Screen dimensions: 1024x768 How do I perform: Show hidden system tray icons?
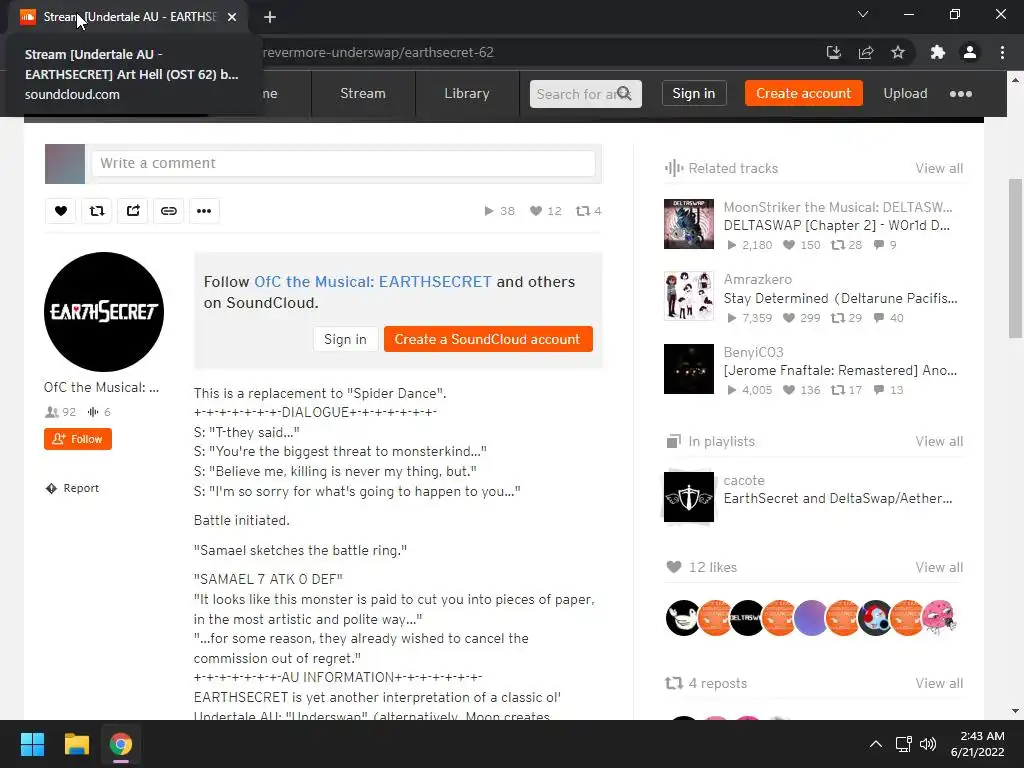pos(876,744)
